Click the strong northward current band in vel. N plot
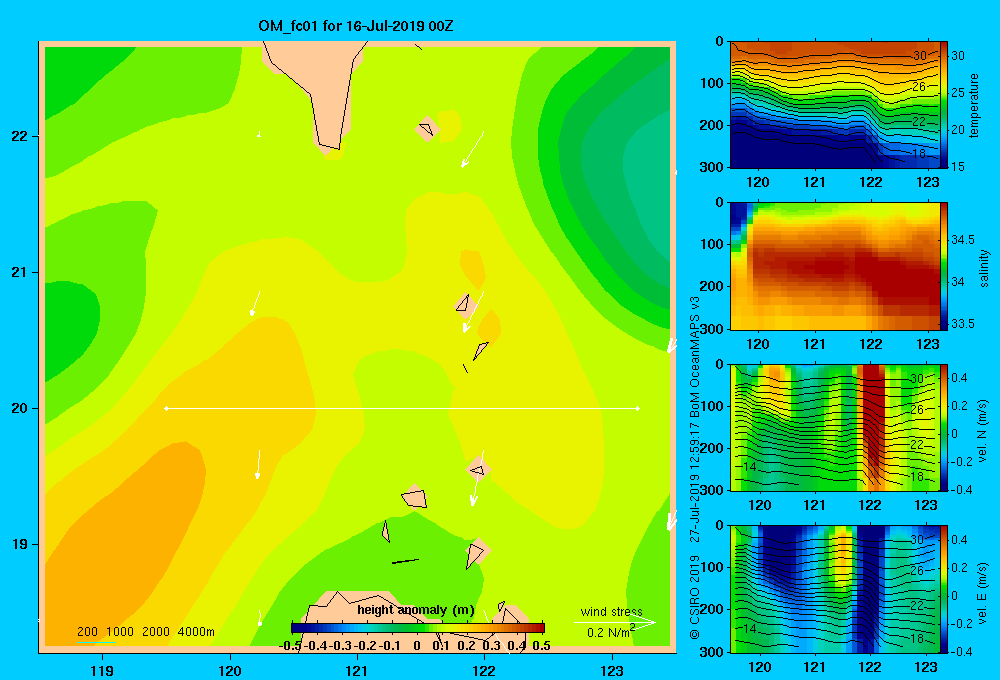The height and width of the screenshot is (680, 1000). tap(872, 427)
